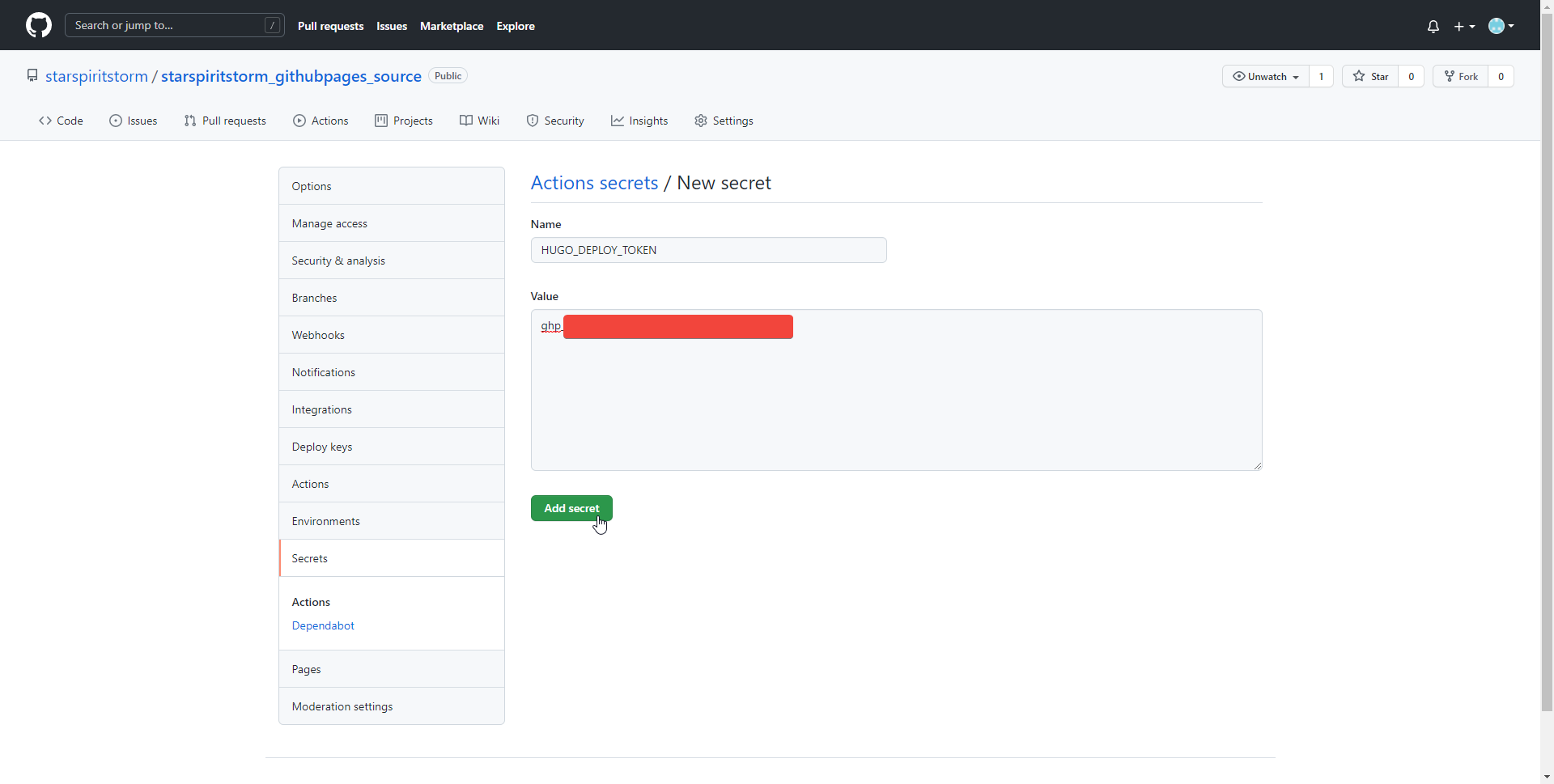Screen dimensions: 1554x784
Task: Open the Projects tab
Action: [x=404, y=121]
